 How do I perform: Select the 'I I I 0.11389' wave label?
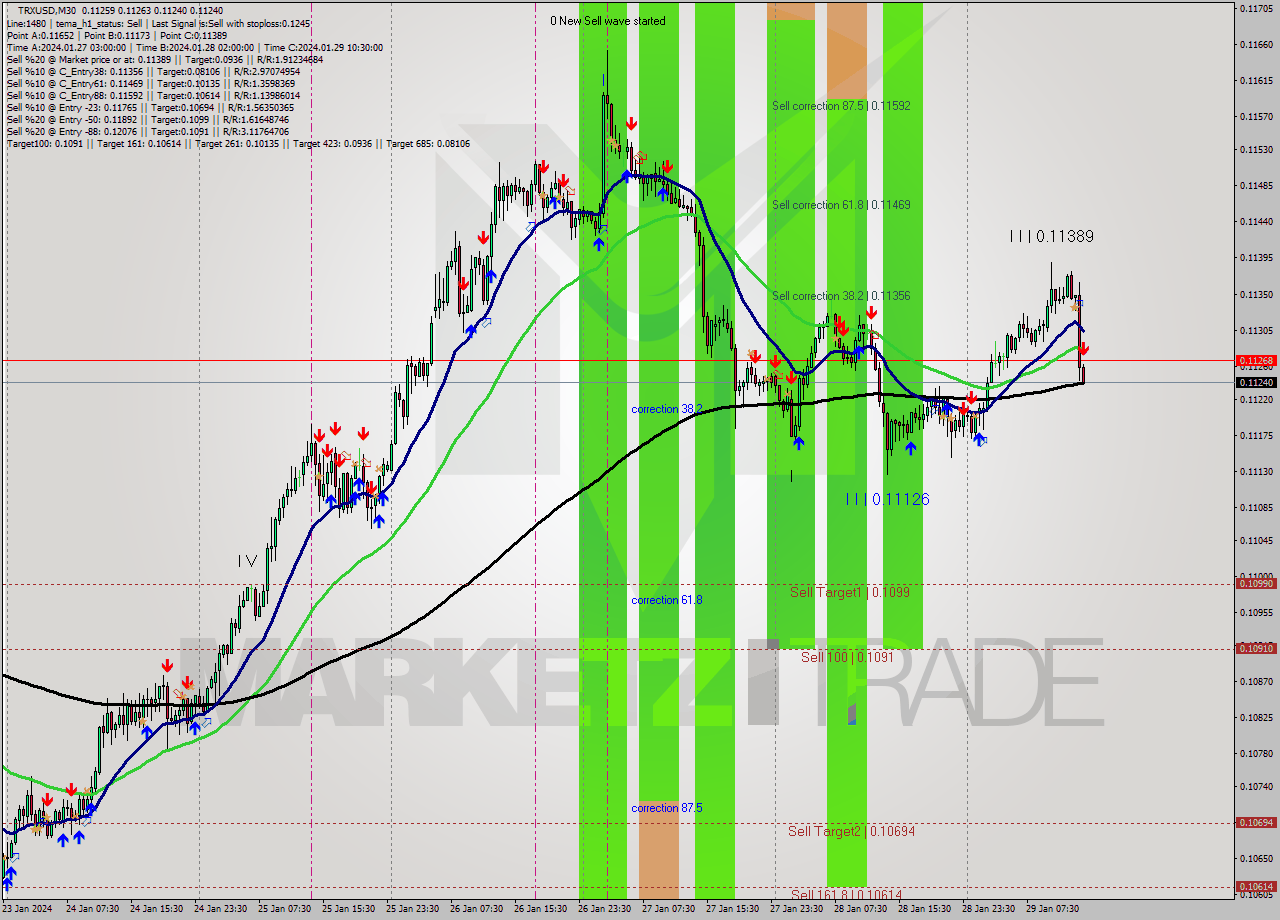tap(1051, 237)
